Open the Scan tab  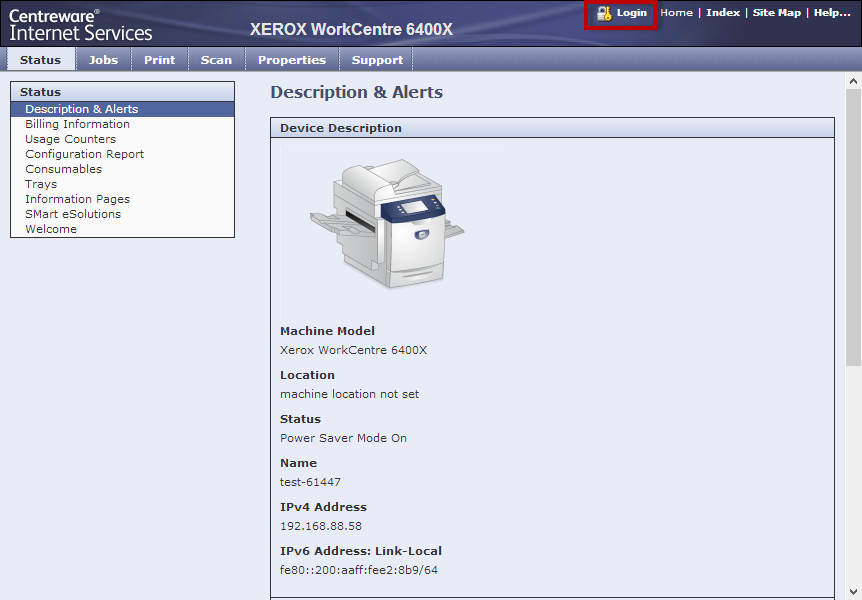pos(216,60)
